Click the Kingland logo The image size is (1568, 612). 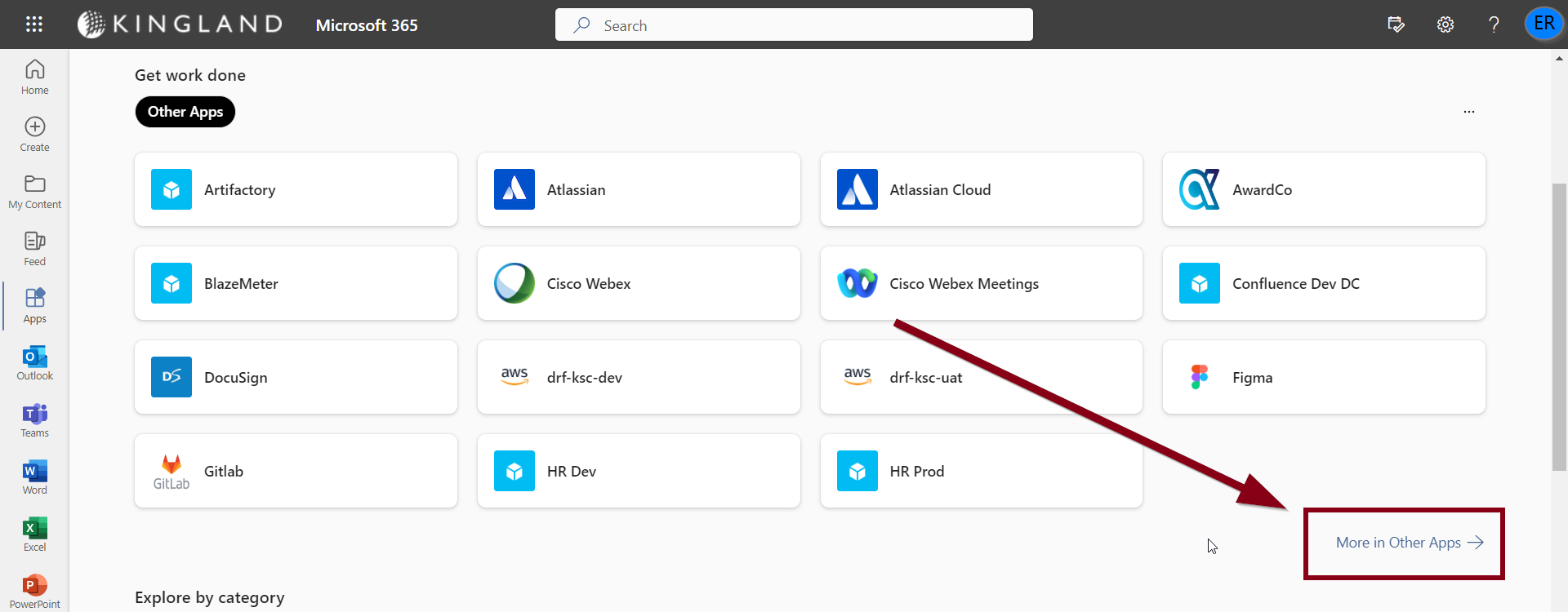coord(180,24)
